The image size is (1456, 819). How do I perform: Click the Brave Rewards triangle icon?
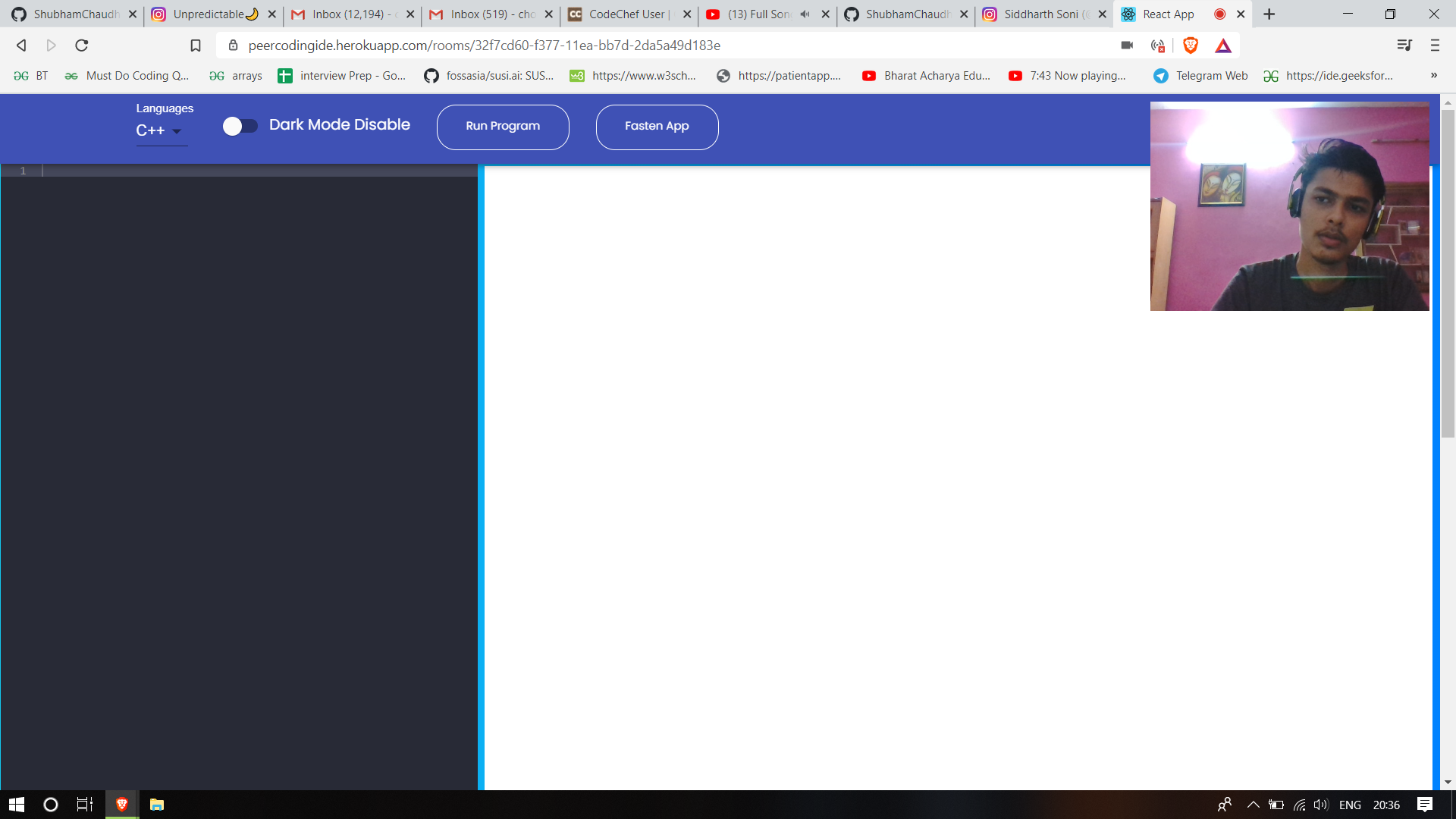click(1222, 45)
